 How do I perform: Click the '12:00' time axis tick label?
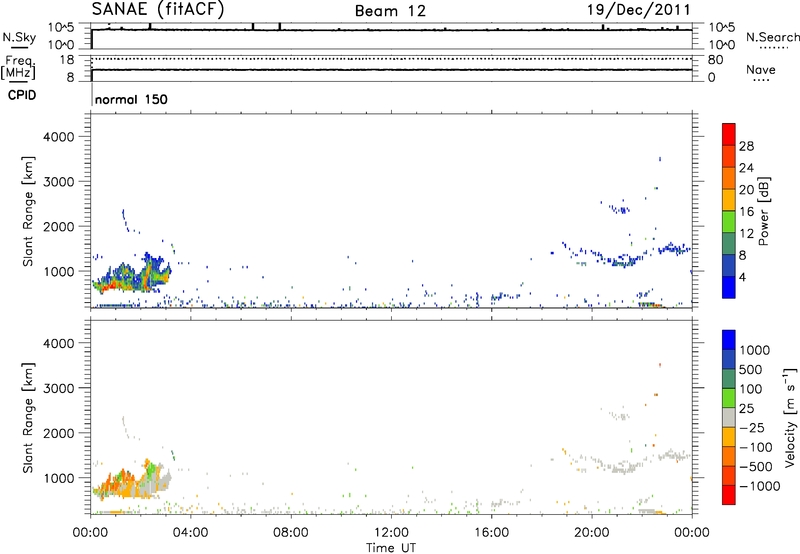coord(391,533)
